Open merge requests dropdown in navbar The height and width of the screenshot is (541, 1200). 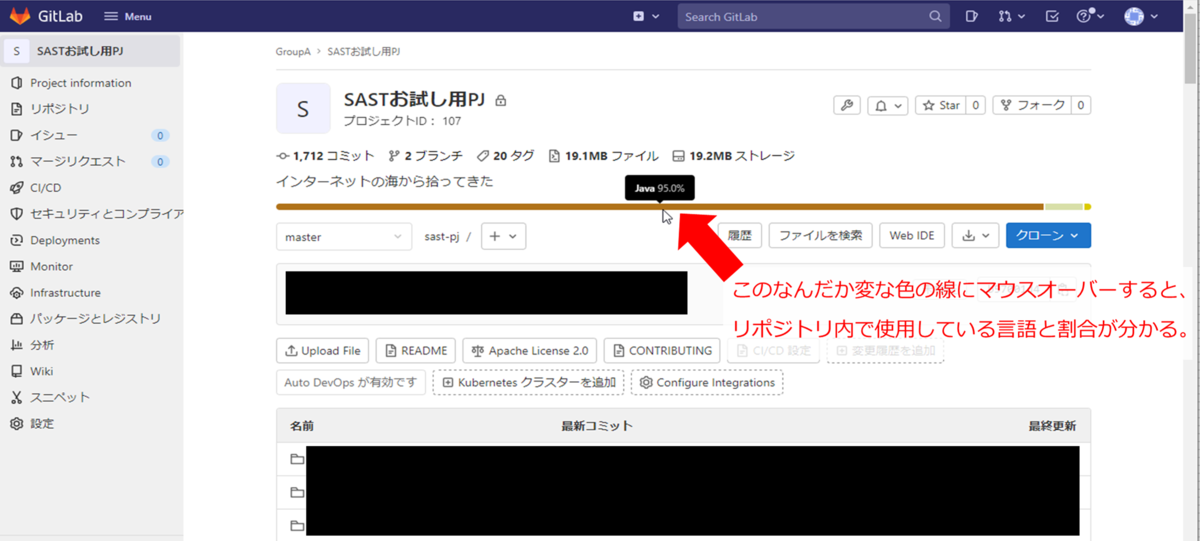1010,17
